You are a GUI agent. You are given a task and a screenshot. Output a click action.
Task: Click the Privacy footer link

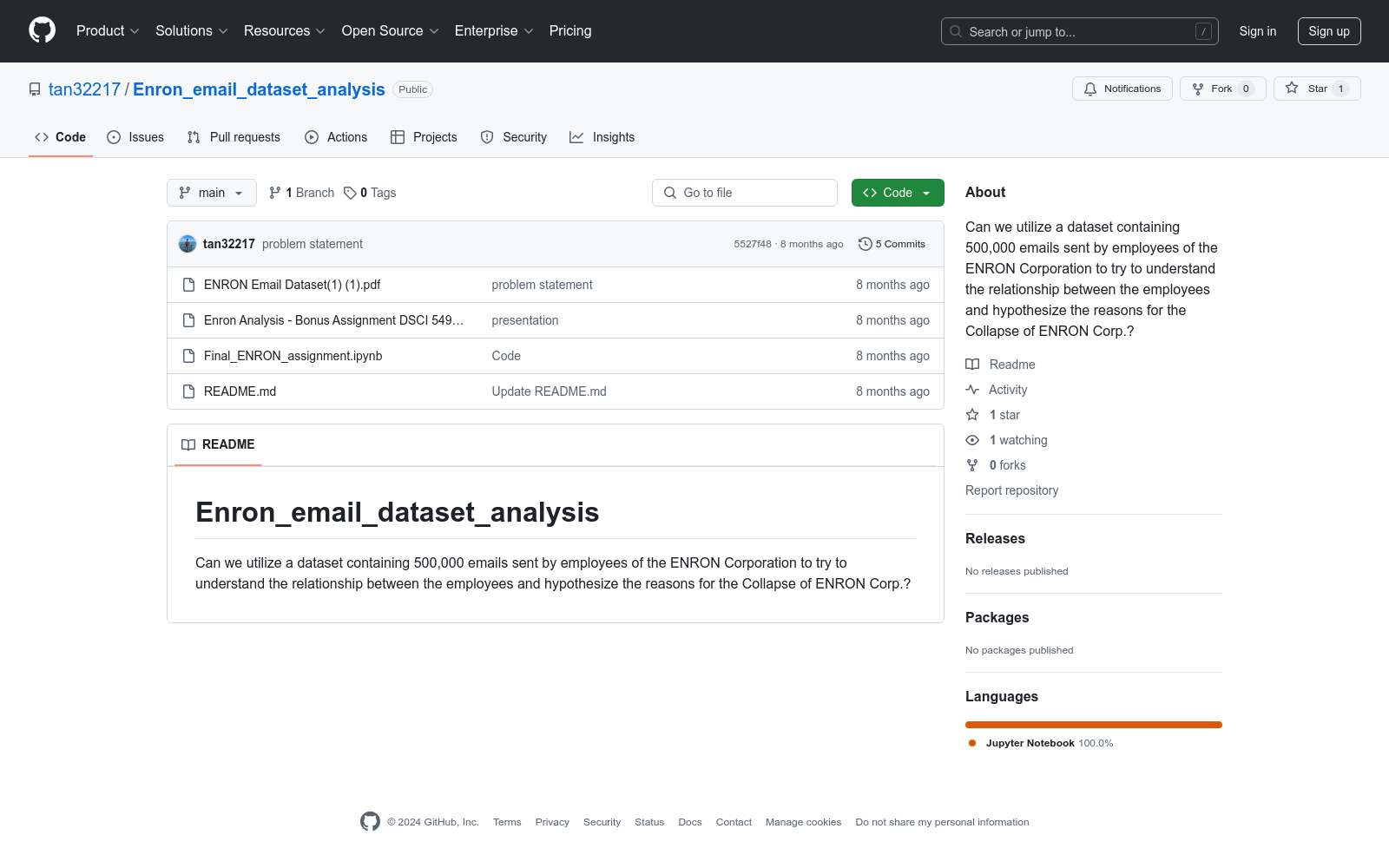coord(552,822)
